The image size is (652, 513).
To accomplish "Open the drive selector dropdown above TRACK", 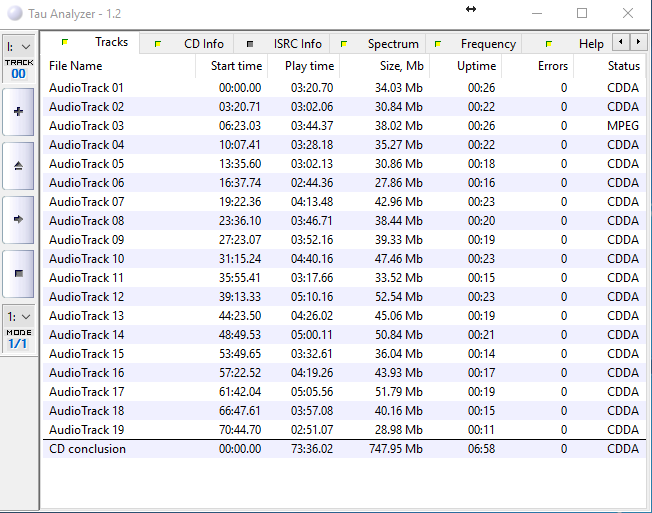I will click(x=19, y=47).
